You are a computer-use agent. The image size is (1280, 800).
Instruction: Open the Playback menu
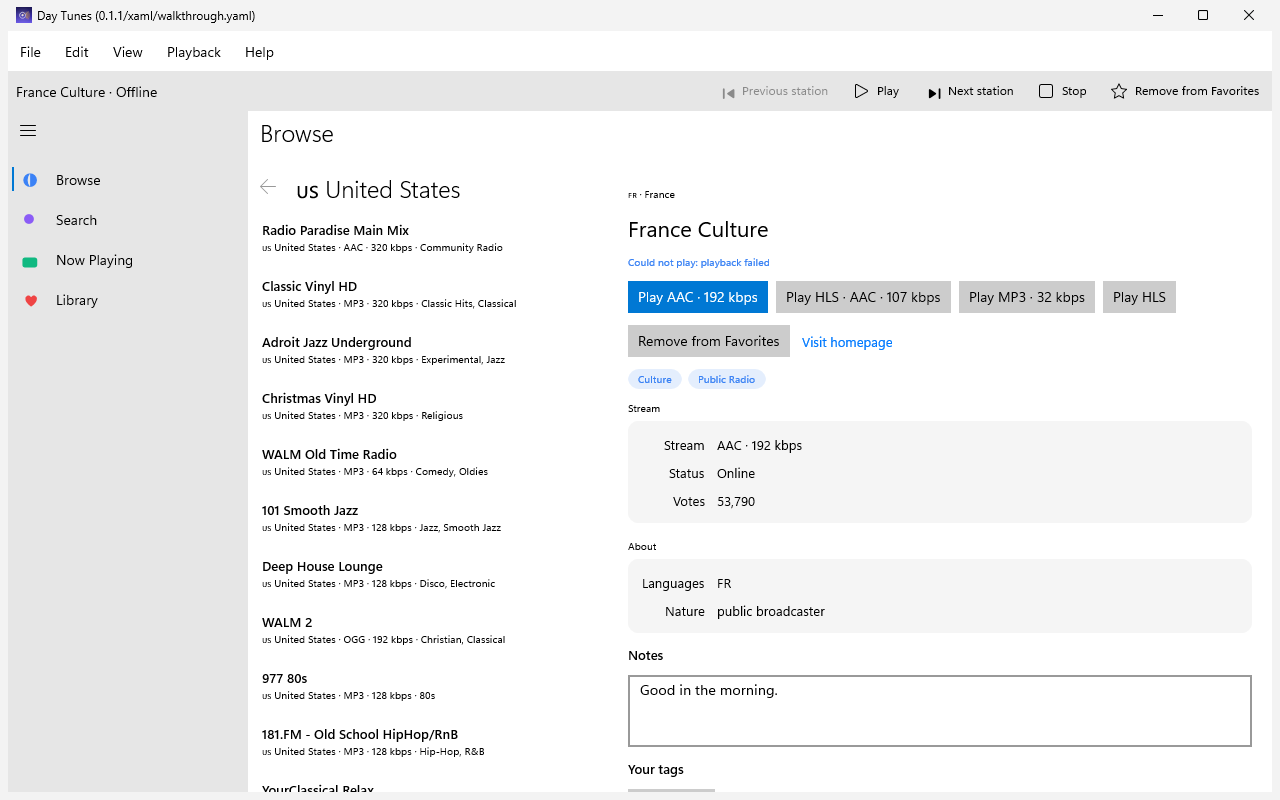click(x=194, y=52)
